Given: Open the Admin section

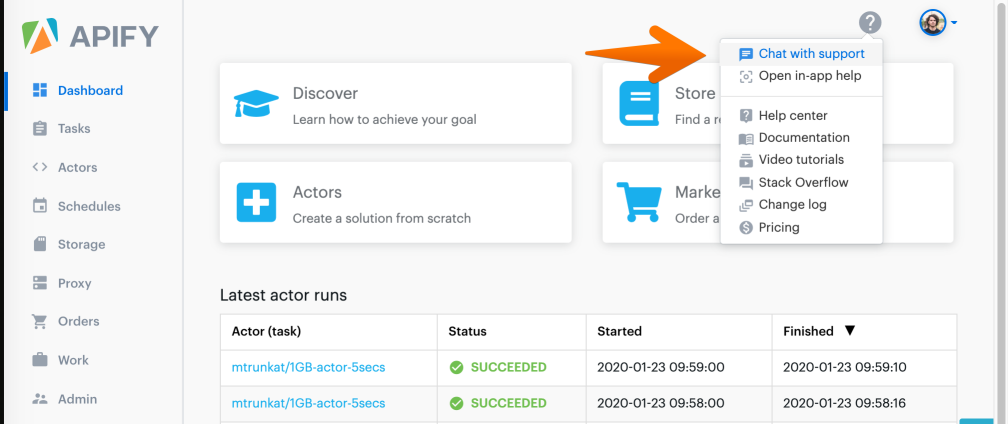Looking at the screenshot, I should coord(77,399).
